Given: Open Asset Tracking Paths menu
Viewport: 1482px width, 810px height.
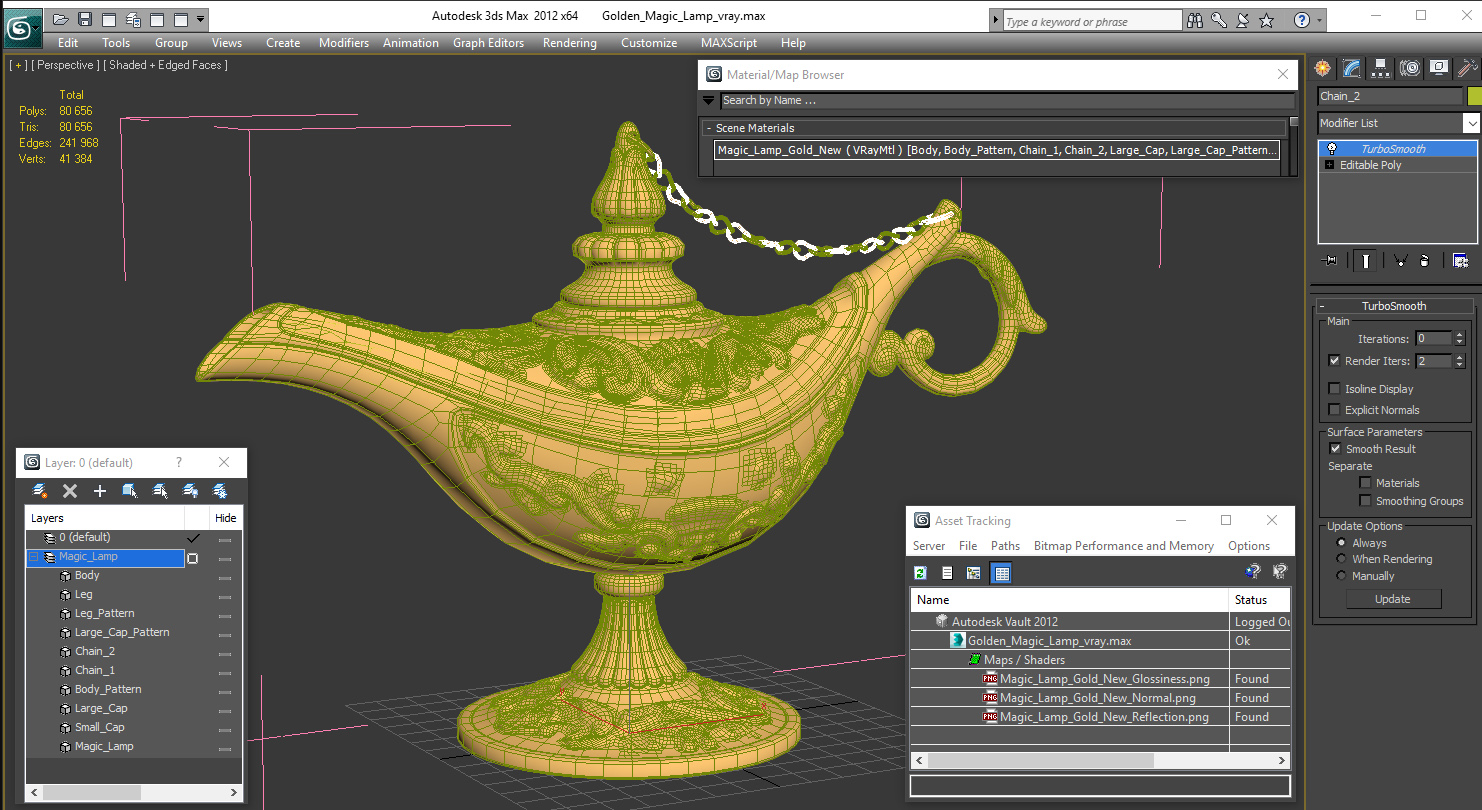Looking at the screenshot, I should 1005,546.
